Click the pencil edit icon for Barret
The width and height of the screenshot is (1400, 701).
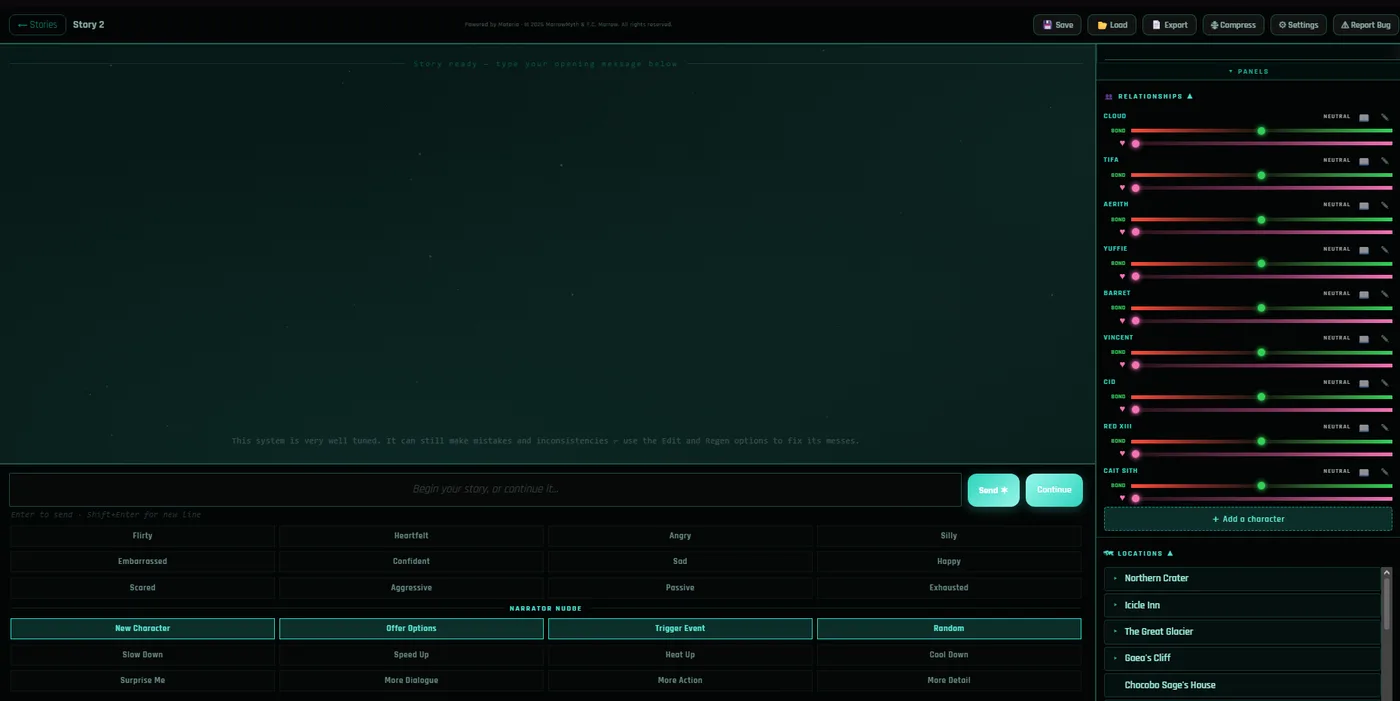click(1385, 294)
